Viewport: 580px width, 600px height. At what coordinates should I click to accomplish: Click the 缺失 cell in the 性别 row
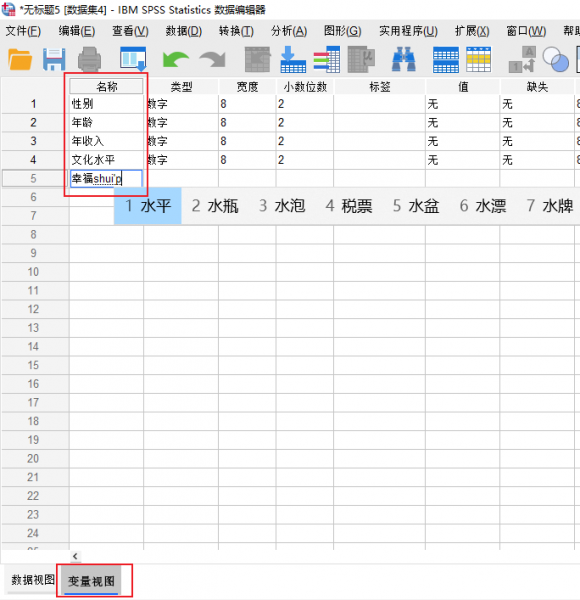point(537,104)
